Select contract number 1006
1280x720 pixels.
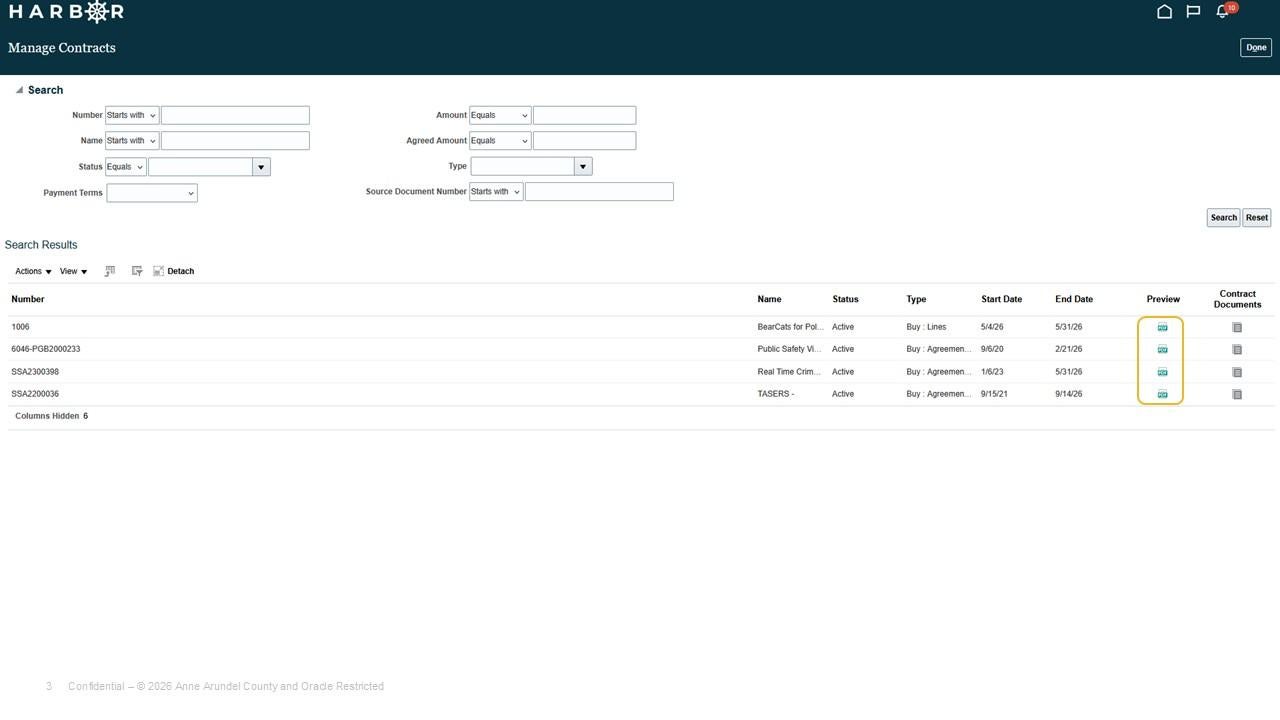20,327
